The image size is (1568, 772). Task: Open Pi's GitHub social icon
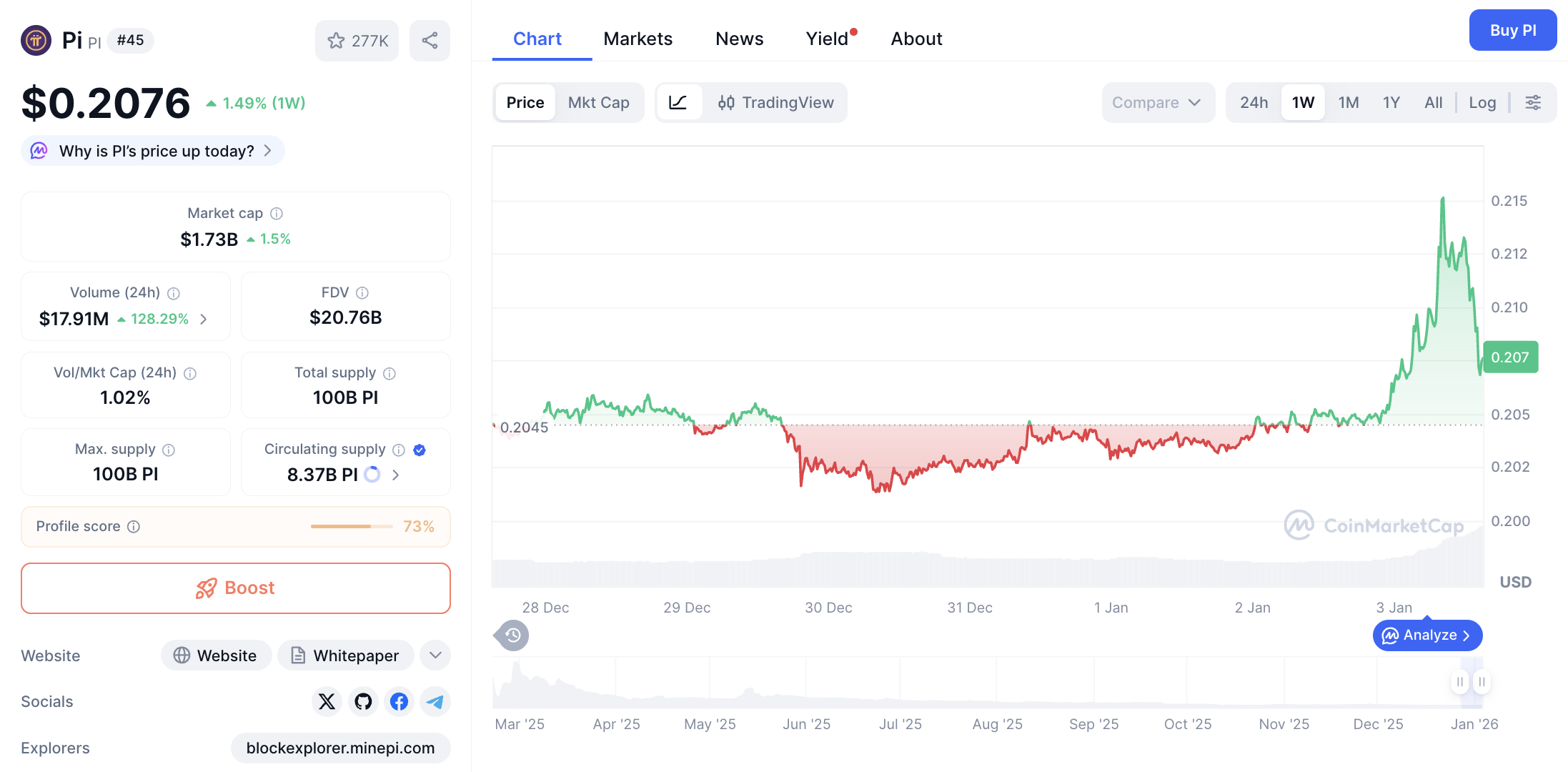(363, 702)
